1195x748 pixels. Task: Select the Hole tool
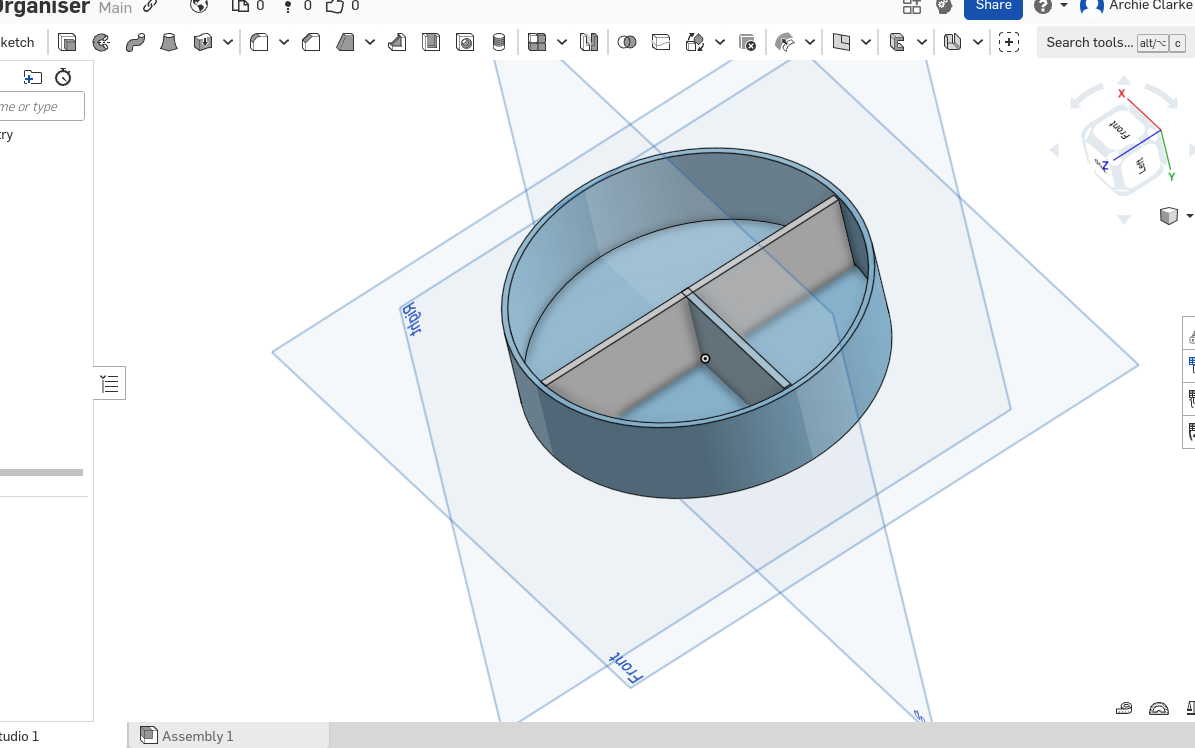[465, 42]
